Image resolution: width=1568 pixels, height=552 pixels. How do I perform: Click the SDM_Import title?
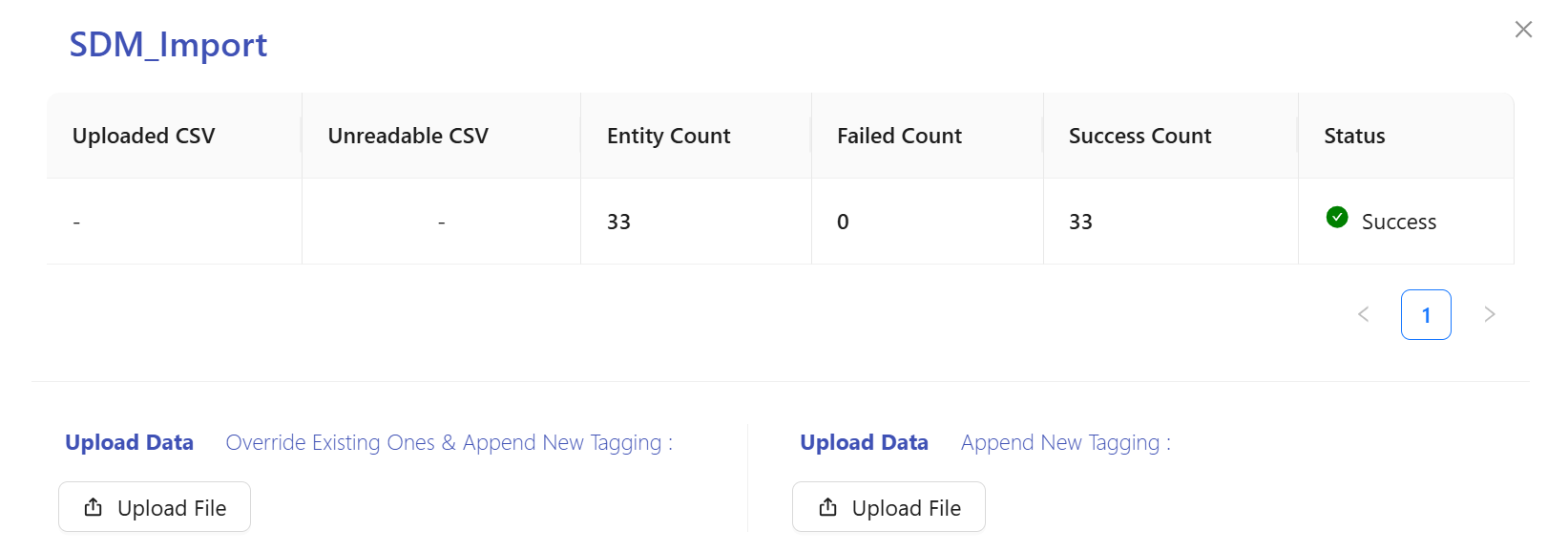(168, 45)
